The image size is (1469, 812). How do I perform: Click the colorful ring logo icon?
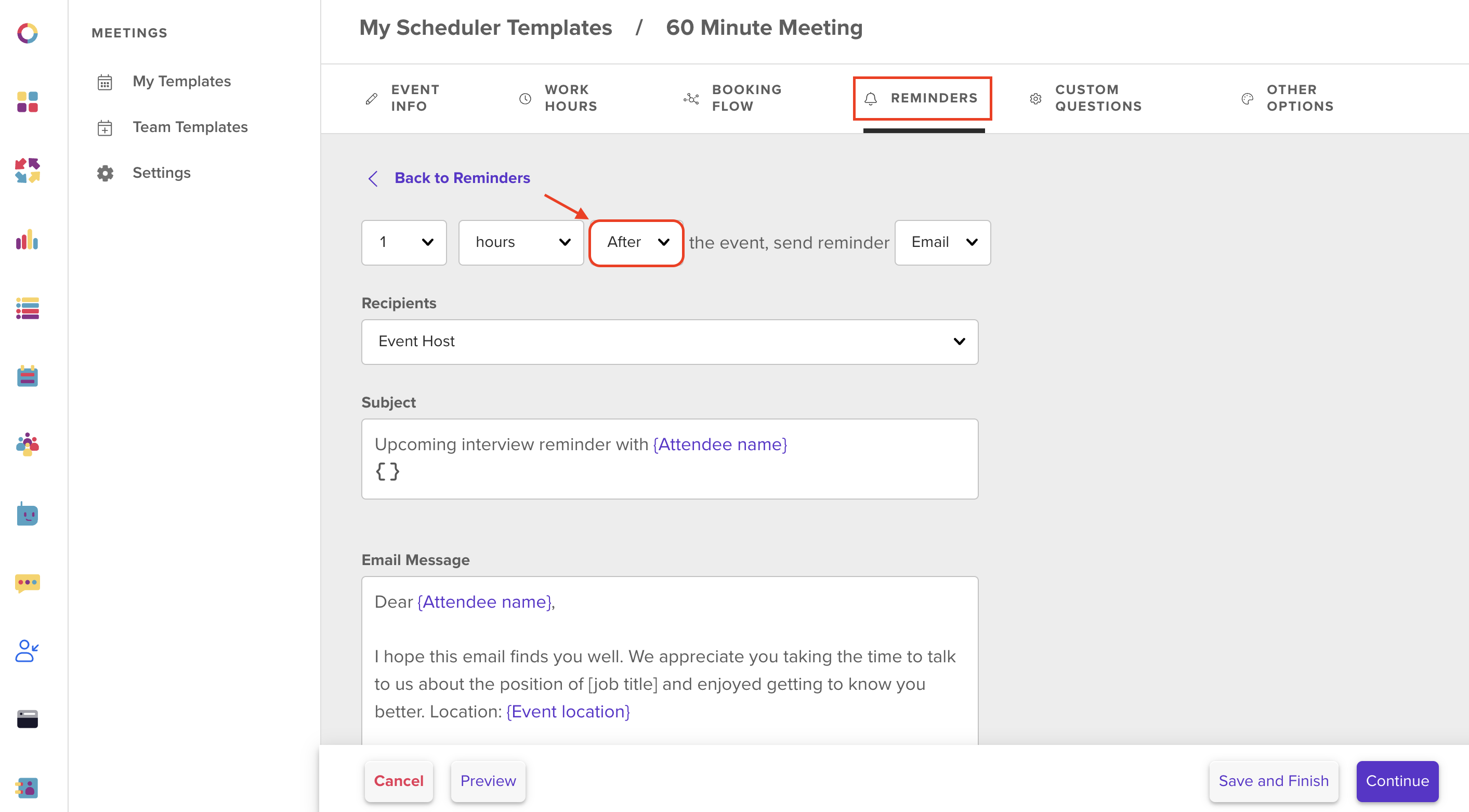pyautogui.click(x=28, y=33)
